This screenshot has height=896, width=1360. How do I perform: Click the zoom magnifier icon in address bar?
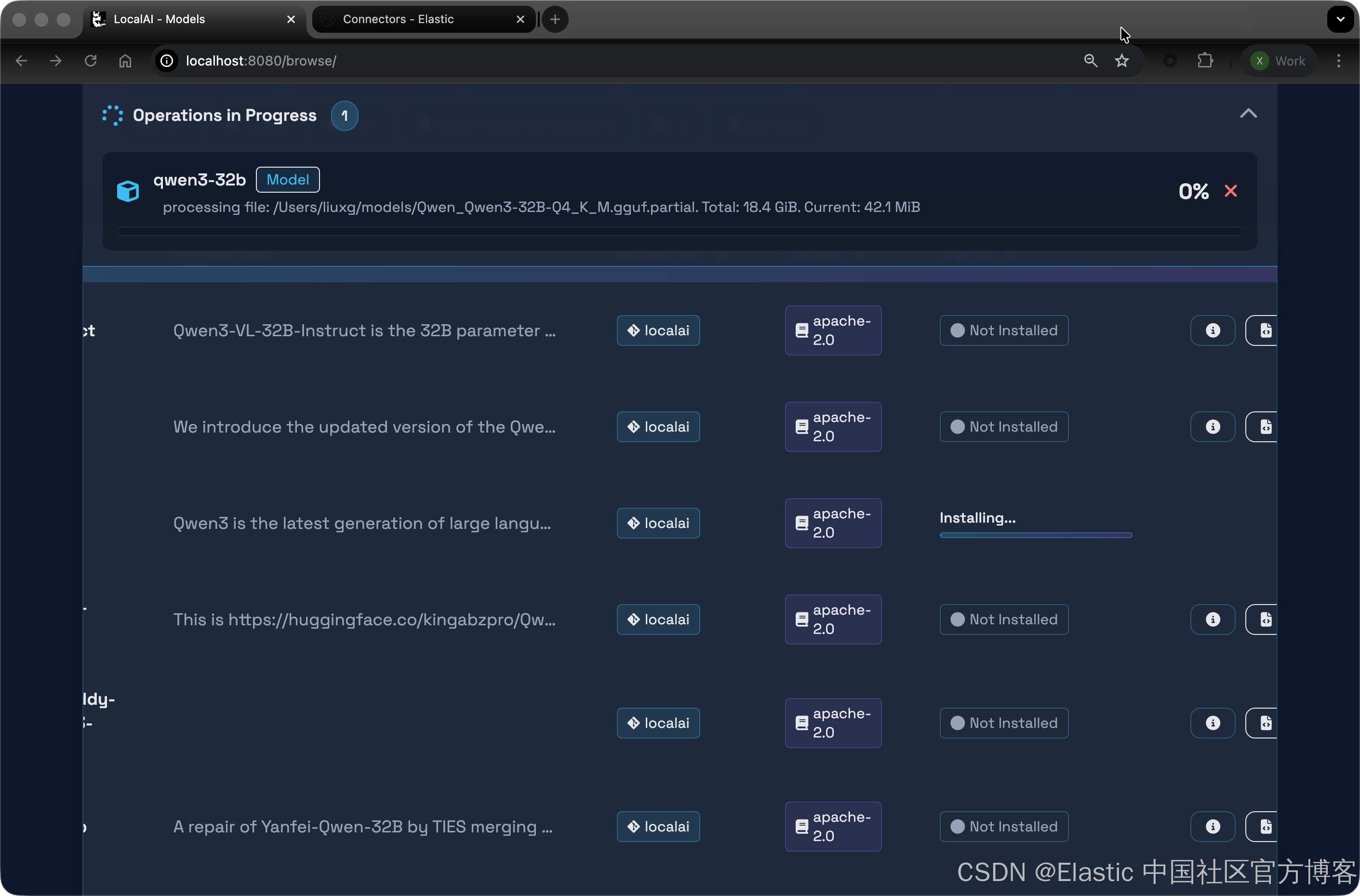[x=1090, y=61]
